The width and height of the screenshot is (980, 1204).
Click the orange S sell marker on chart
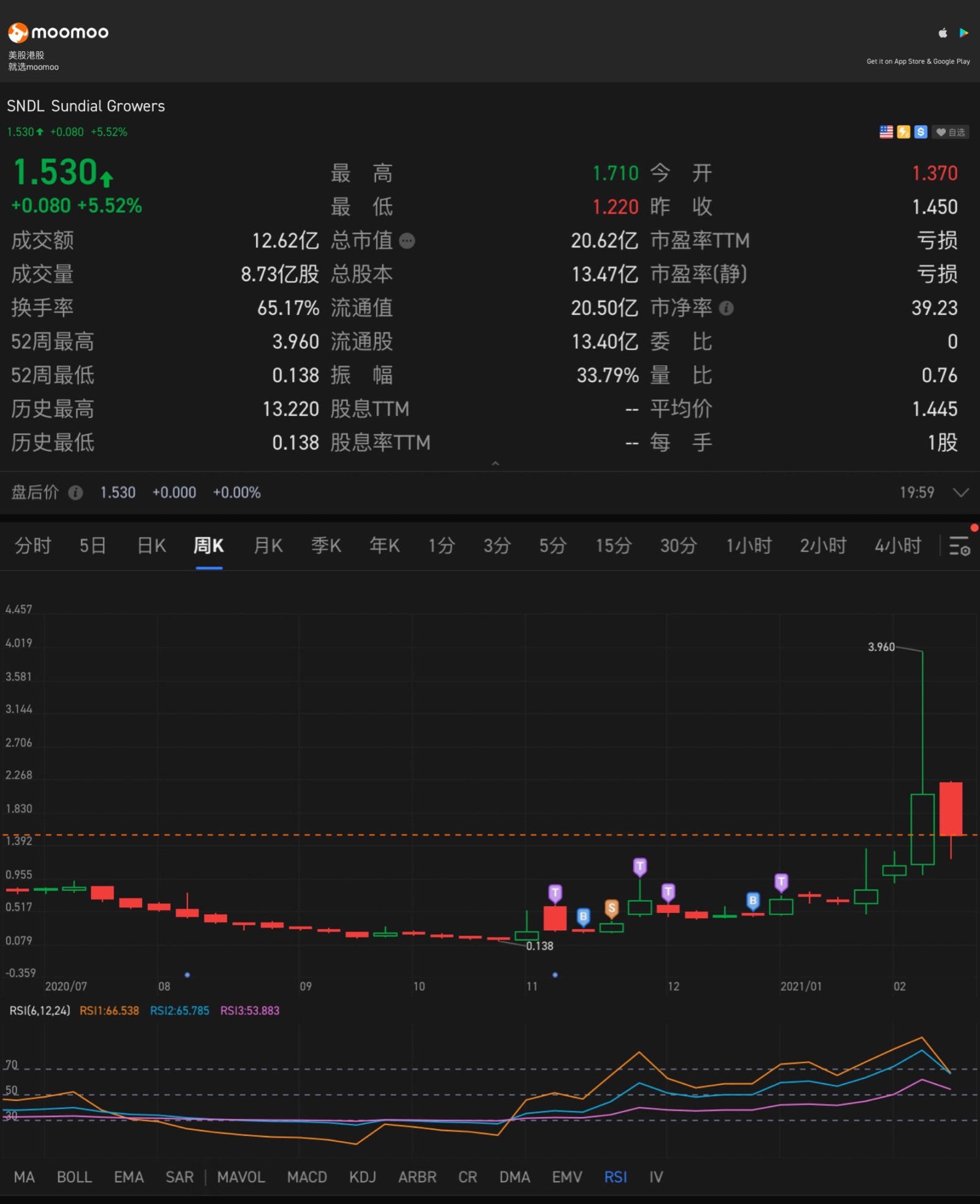pos(611,907)
